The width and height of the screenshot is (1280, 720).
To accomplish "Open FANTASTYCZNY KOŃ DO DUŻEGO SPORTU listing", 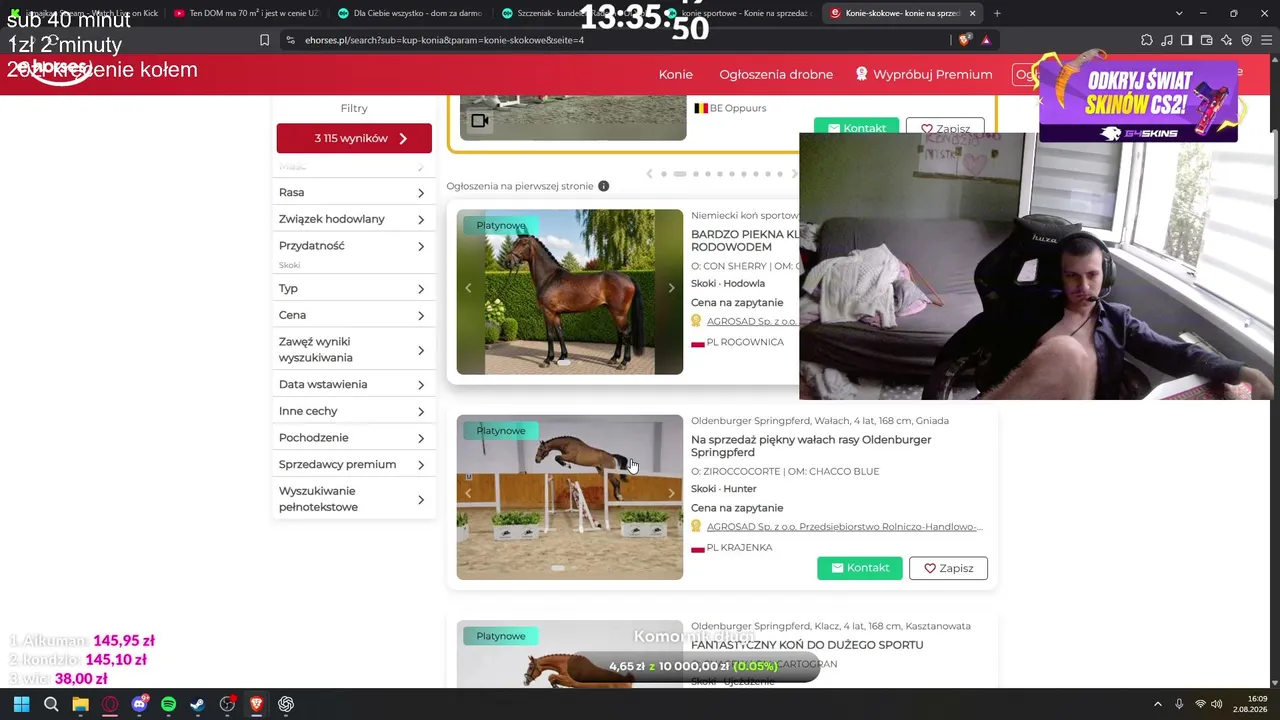I will point(807,645).
